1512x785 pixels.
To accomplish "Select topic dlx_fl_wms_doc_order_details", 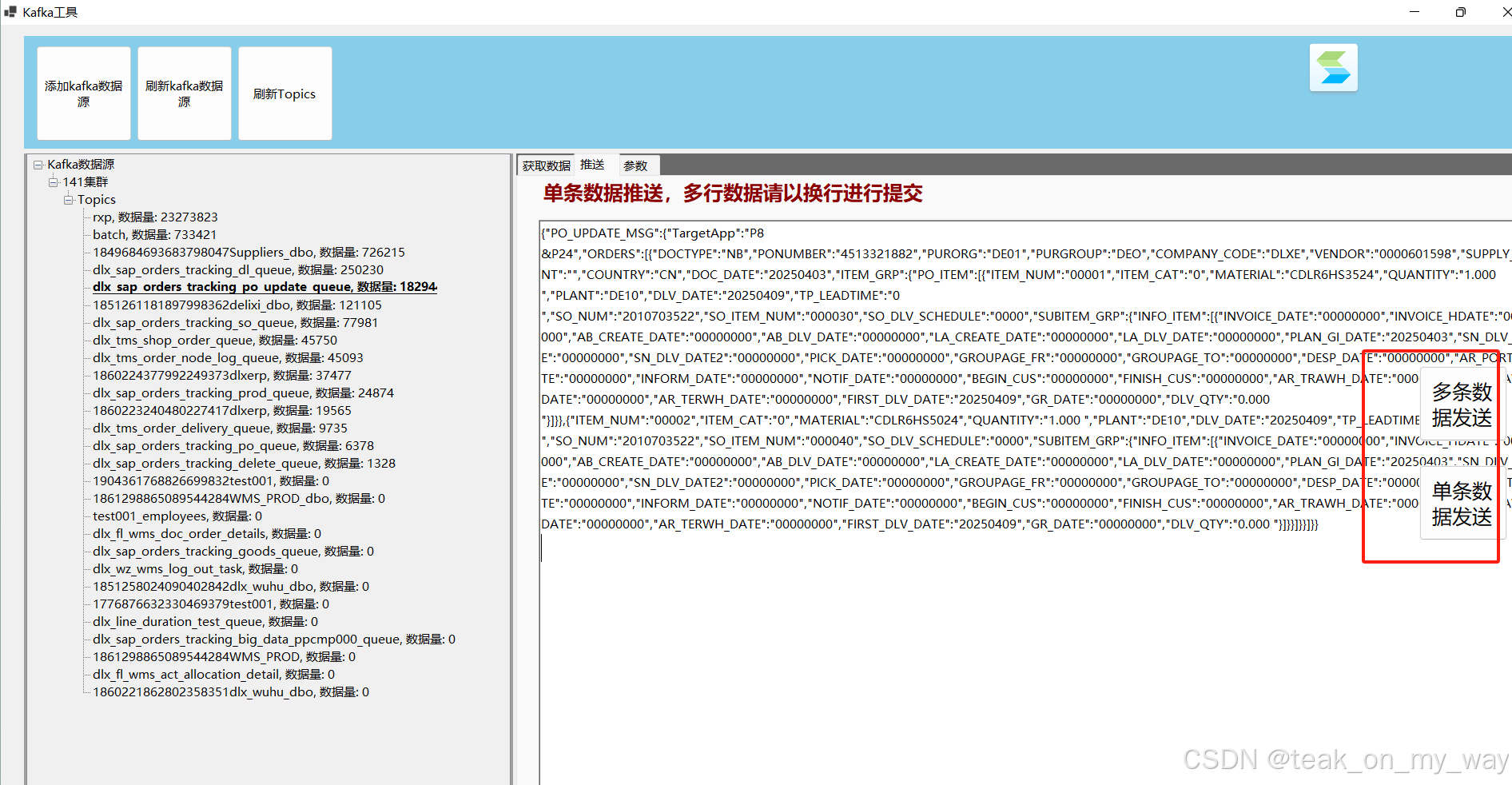I will pyautogui.click(x=207, y=534).
